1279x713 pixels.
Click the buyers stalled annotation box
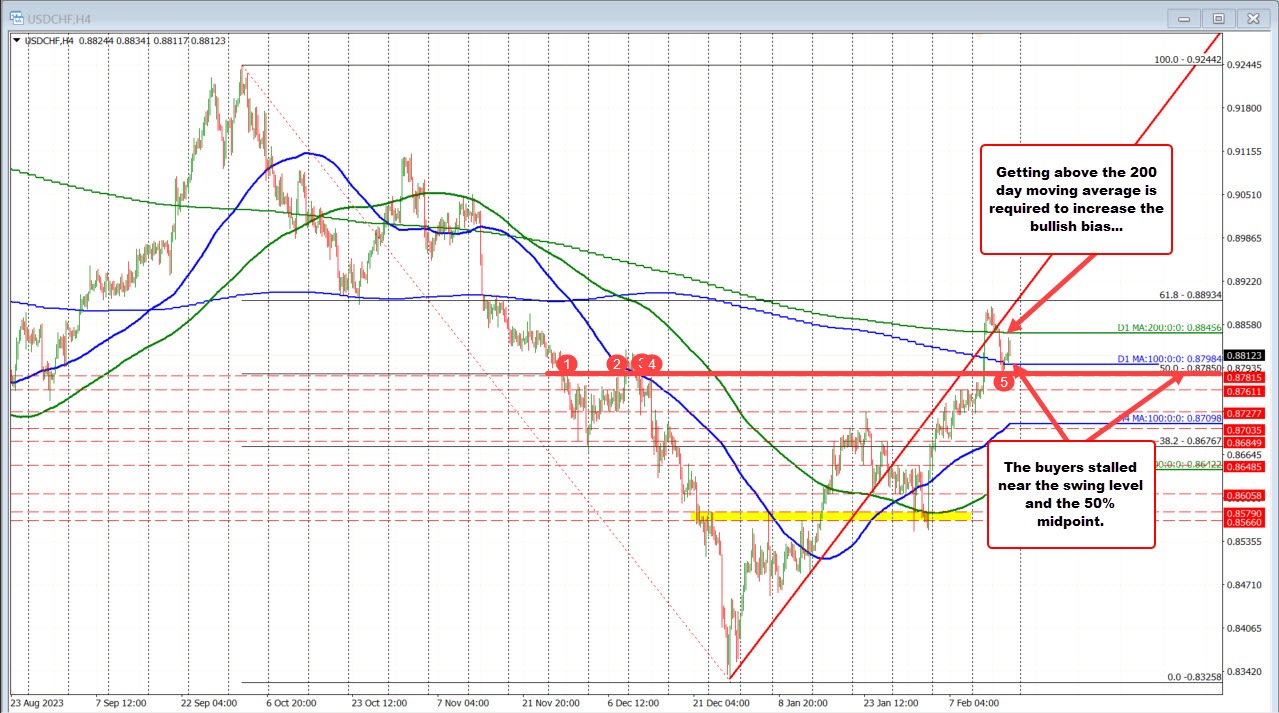pos(1071,494)
